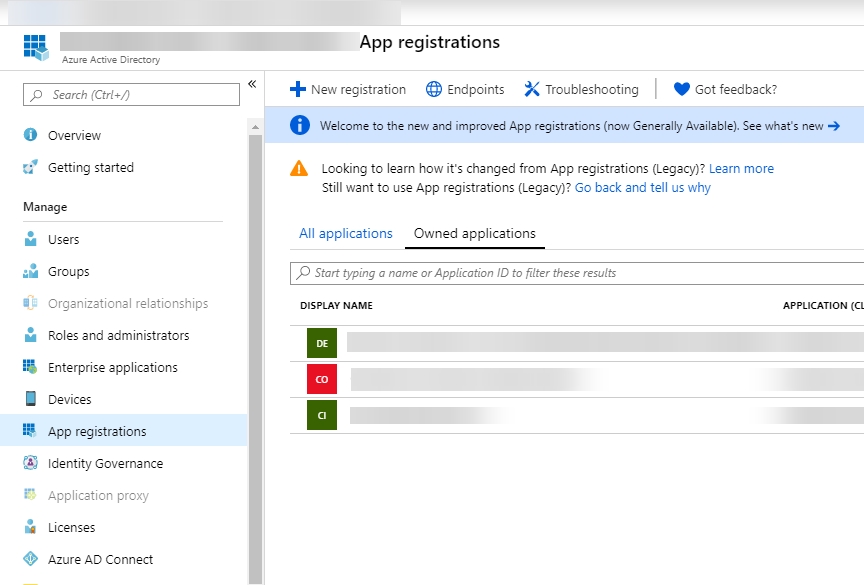The image size is (864, 585).
Task: Click the Licenses icon
Action: click(30, 527)
